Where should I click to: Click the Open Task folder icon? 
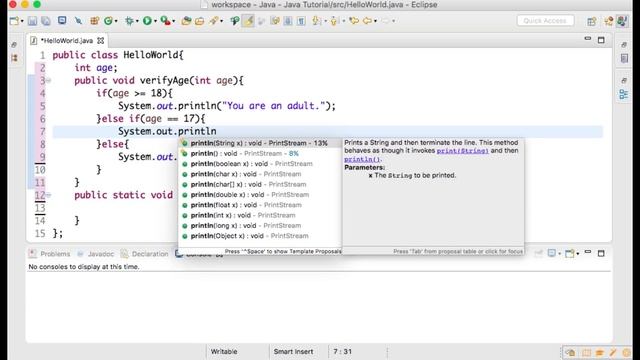point(200,21)
